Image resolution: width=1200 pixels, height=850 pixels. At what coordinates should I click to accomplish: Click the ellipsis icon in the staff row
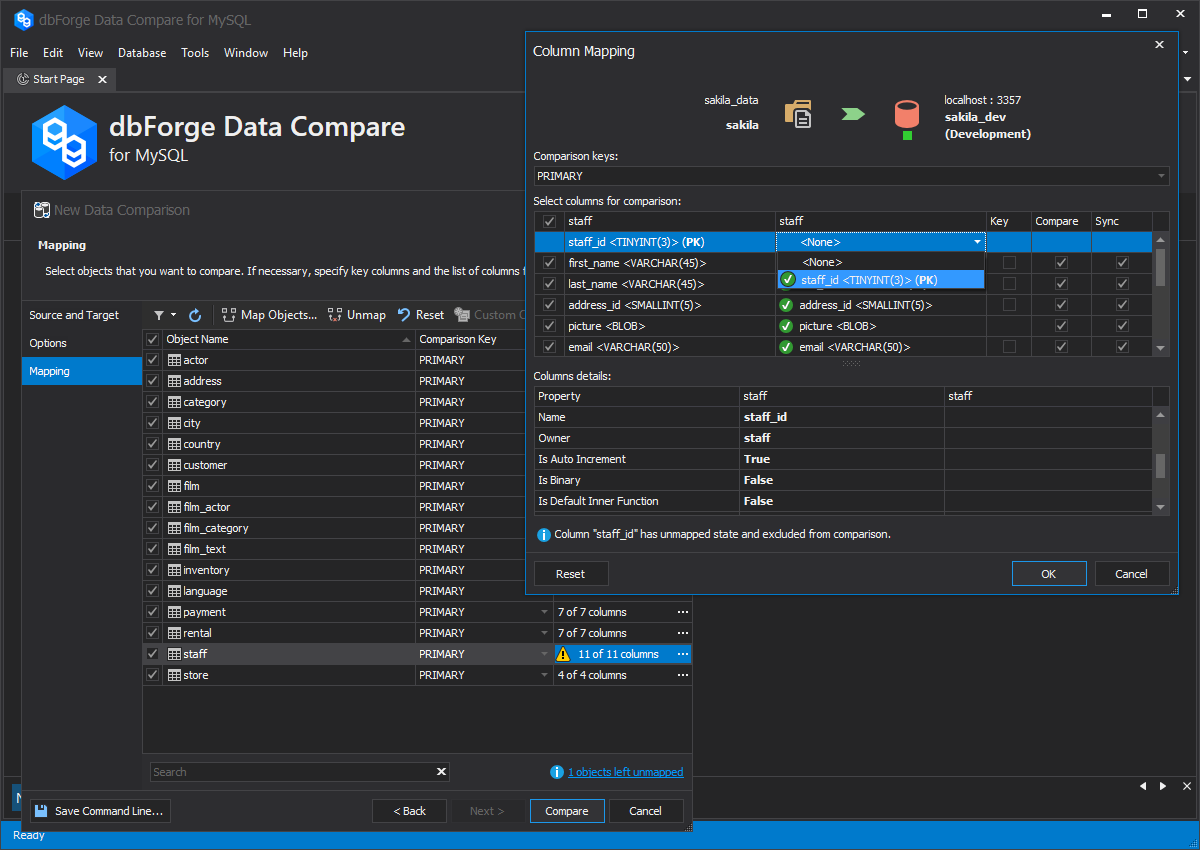(683, 654)
